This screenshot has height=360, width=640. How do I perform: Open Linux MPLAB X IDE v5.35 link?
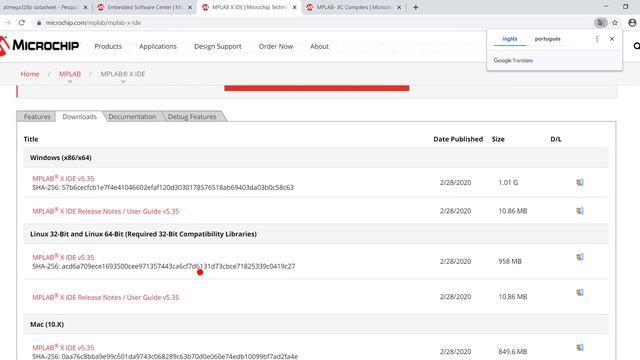tap(63, 257)
